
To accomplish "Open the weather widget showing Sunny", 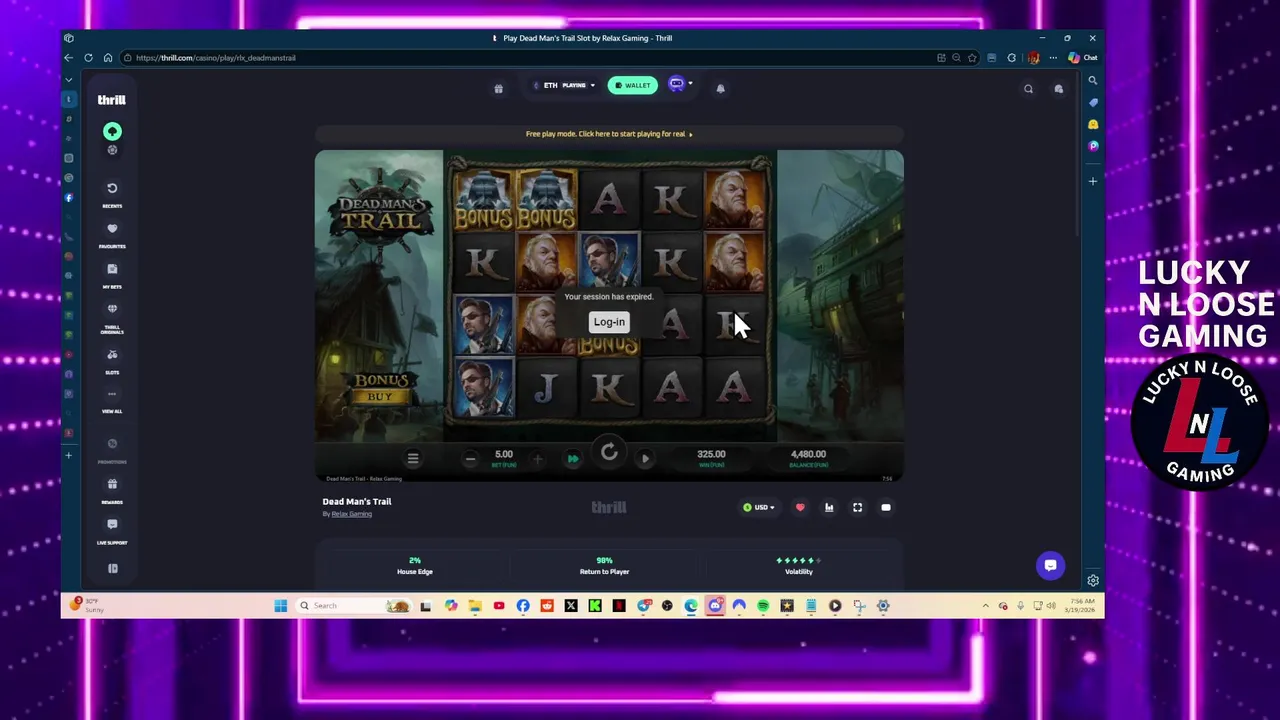I will [88, 605].
